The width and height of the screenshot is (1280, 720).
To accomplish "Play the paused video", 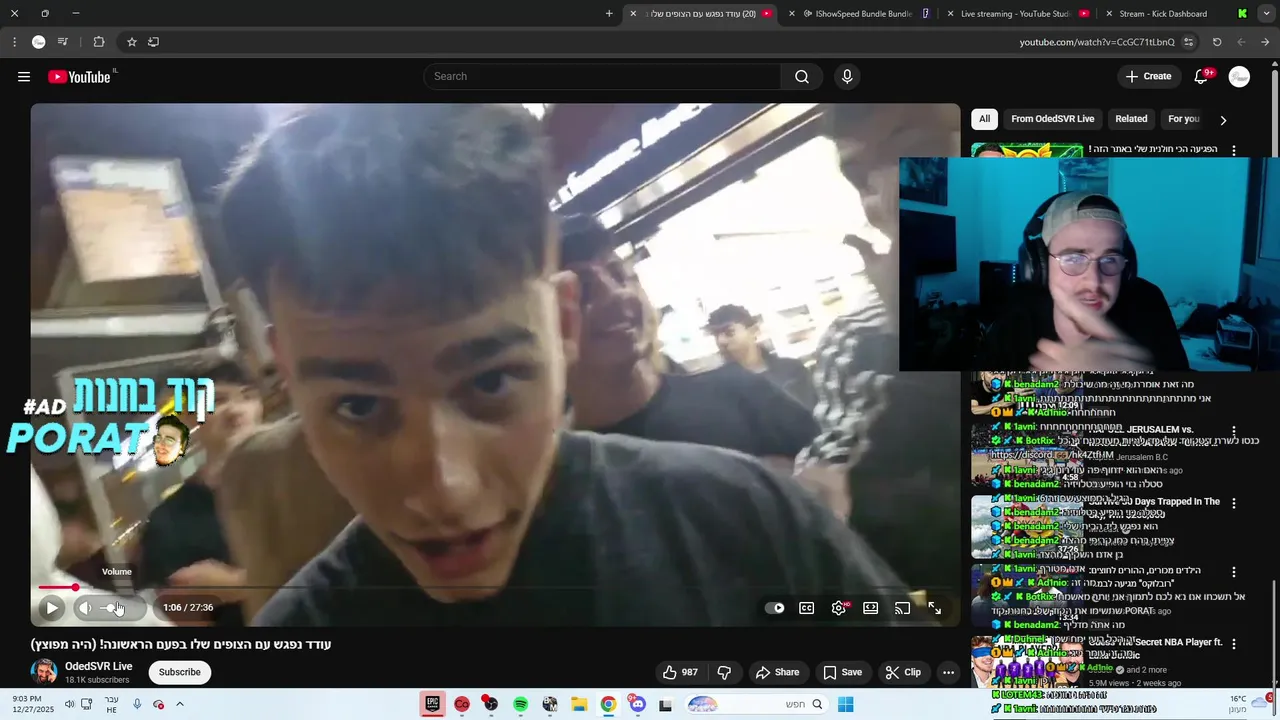I will pos(52,608).
